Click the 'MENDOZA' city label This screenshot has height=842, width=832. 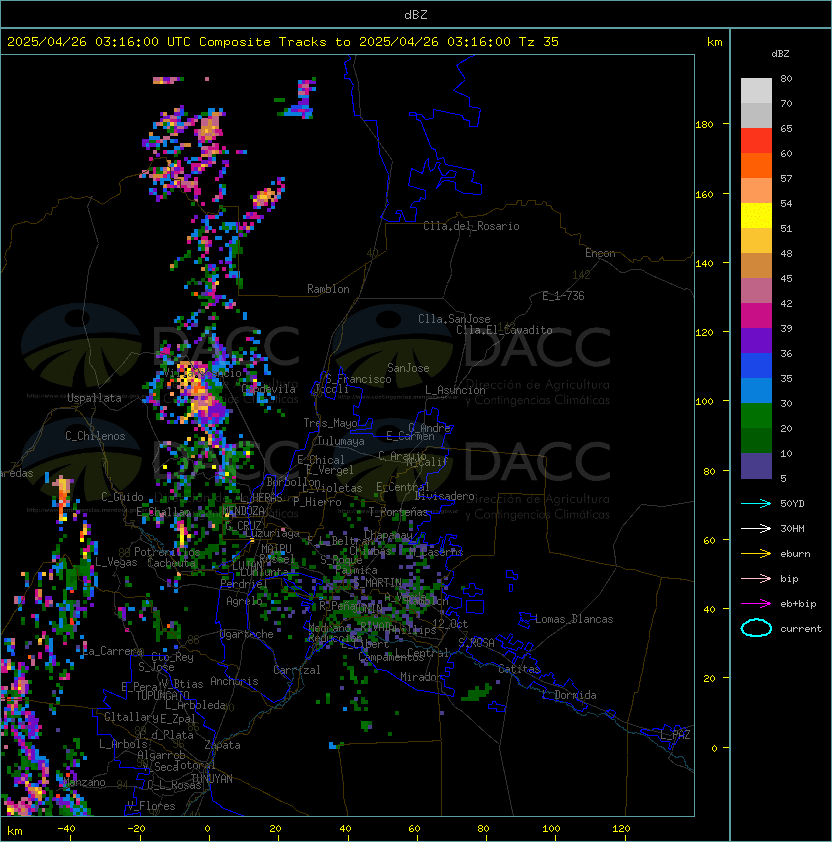tap(243, 510)
